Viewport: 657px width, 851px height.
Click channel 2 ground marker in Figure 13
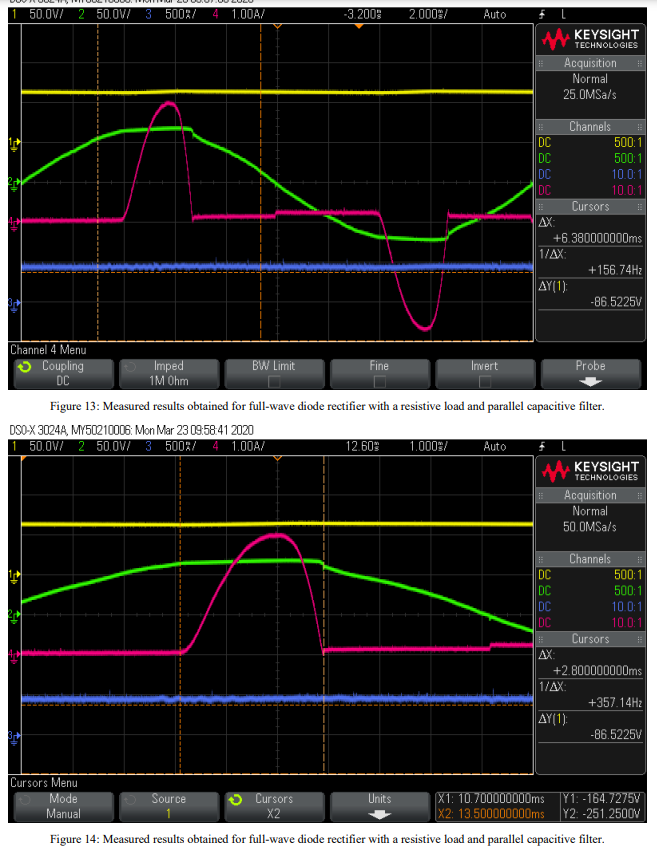pyautogui.click(x=14, y=183)
